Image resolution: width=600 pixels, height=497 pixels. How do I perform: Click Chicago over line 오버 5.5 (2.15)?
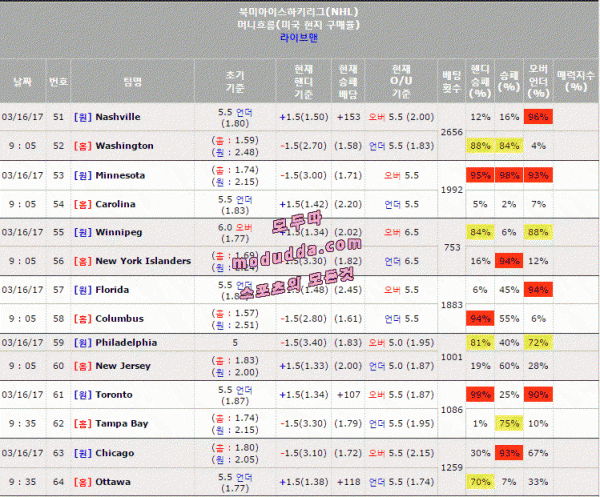[x=401, y=453]
